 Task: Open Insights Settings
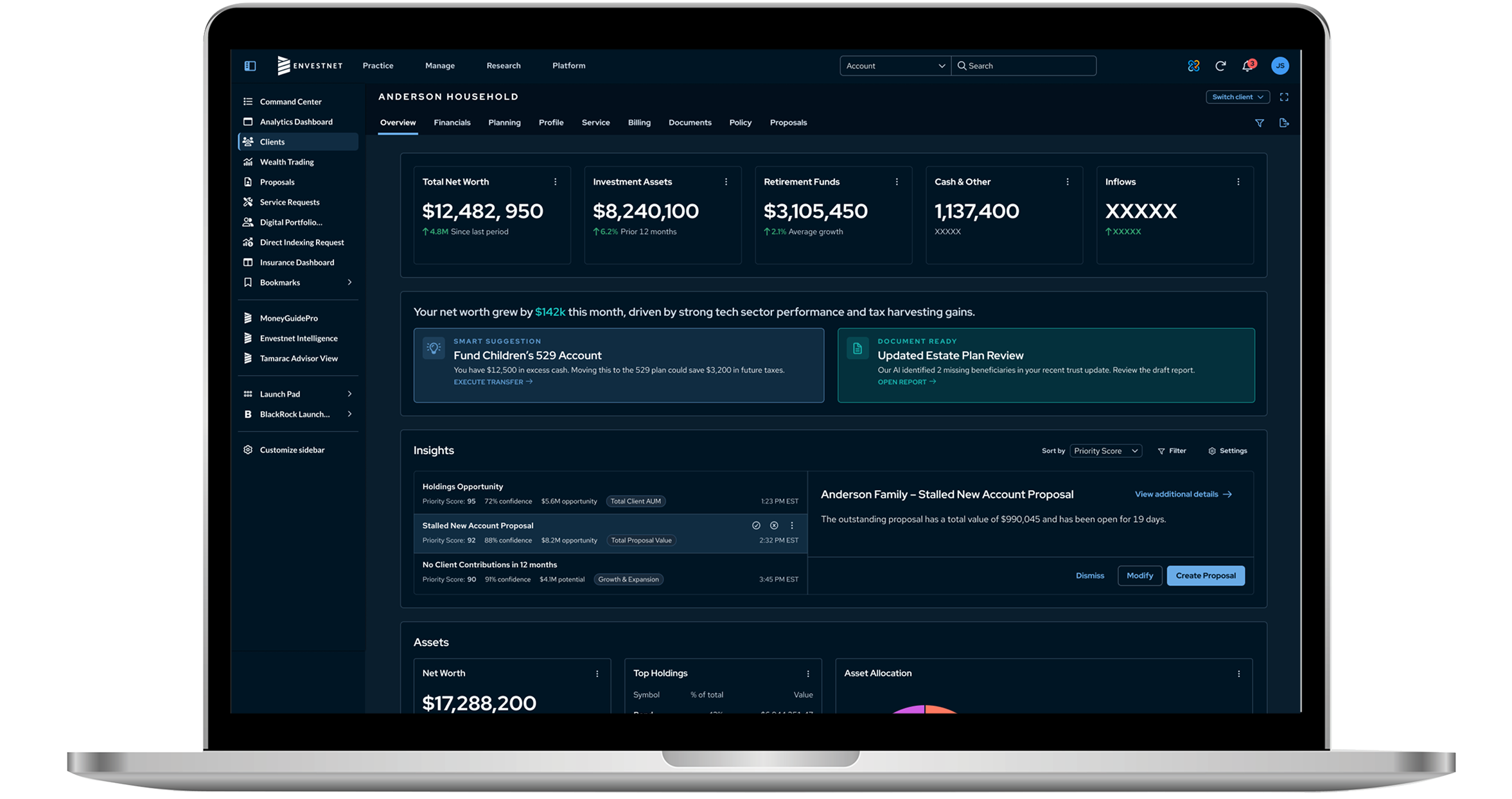tap(1227, 451)
